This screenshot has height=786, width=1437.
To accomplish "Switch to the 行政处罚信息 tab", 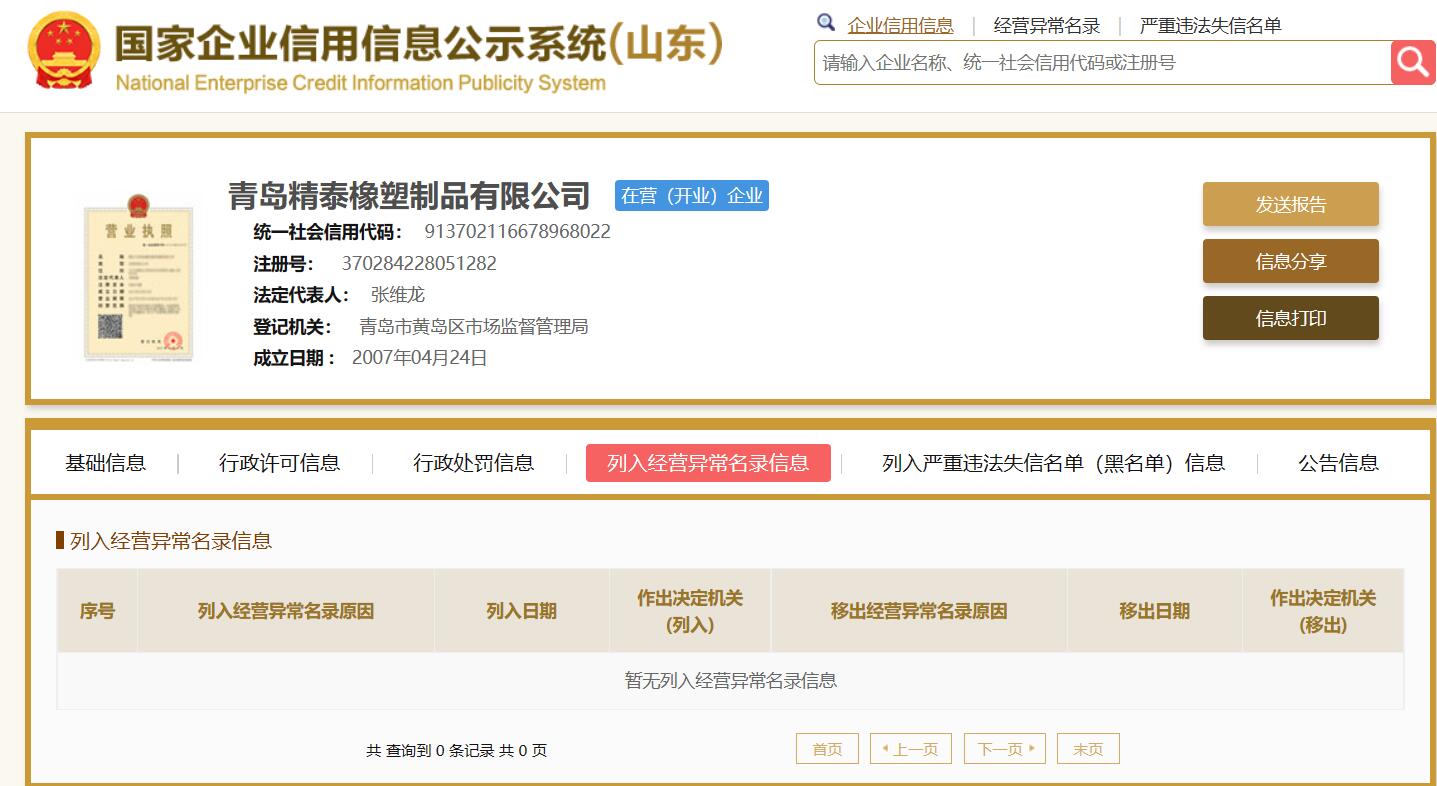I will [x=473, y=463].
